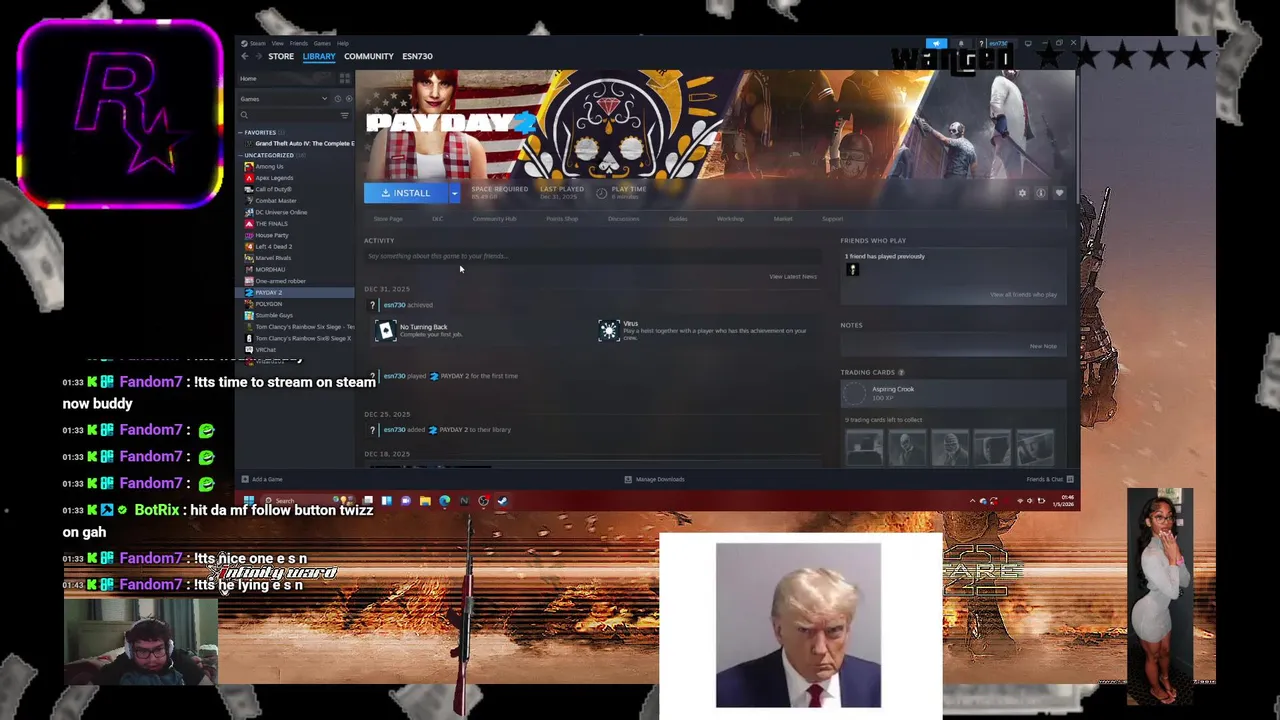Image resolution: width=1280 pixels, height=720 pixels.
Task: Open the Friends menu
Action: click(x=299, y=43)
